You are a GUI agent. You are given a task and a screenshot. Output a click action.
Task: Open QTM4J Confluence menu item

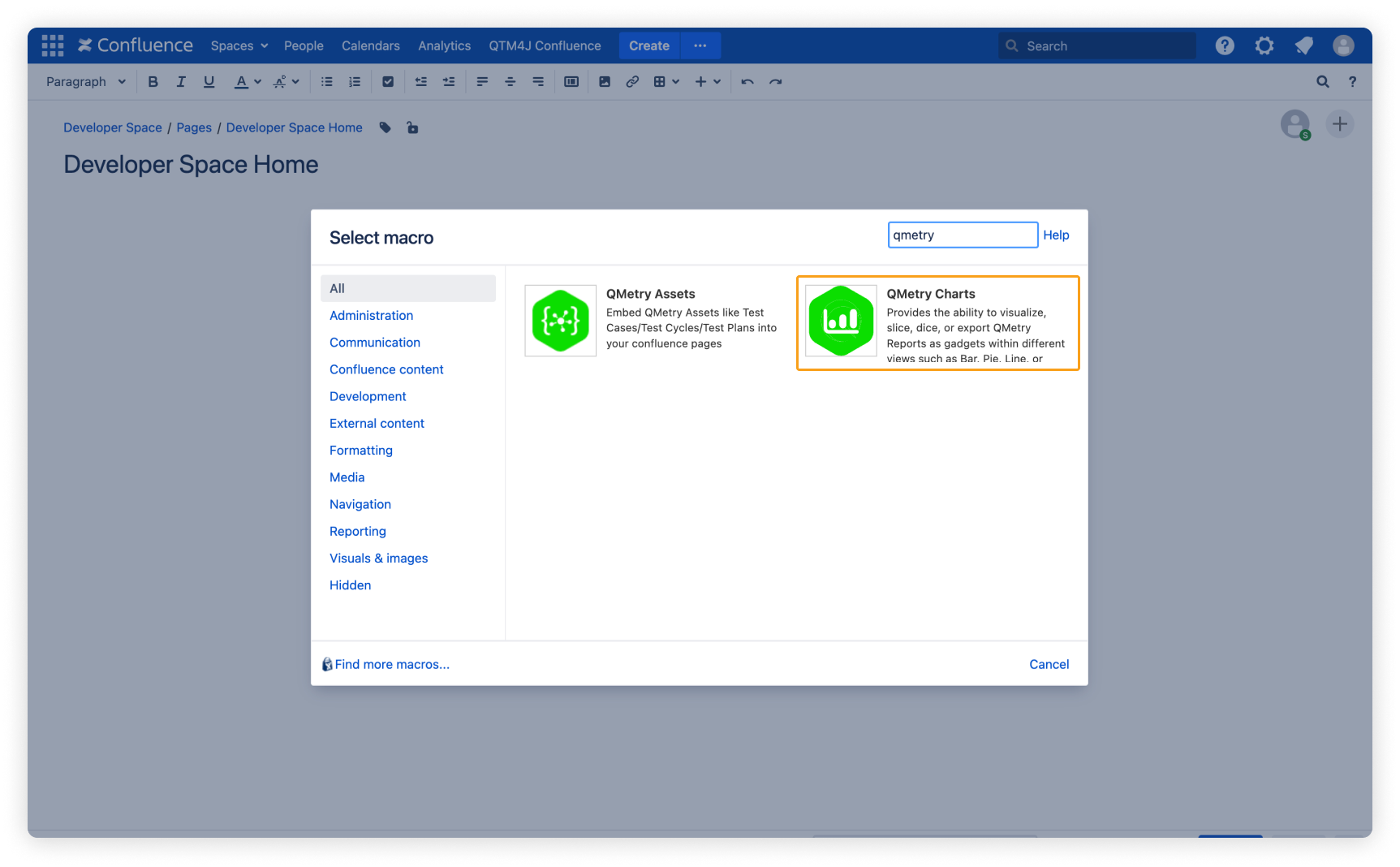point(545,45)
